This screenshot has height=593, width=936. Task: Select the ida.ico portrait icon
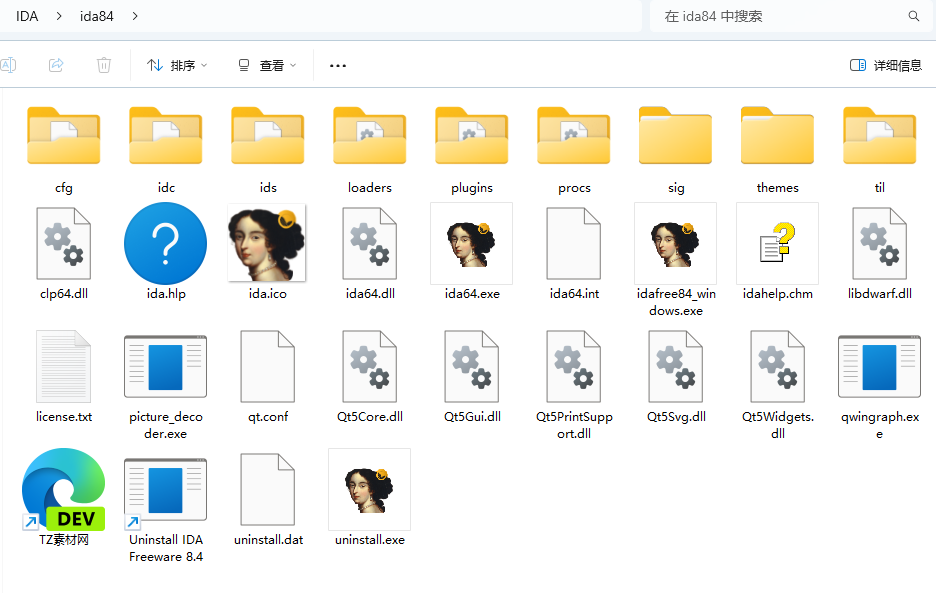tap(267, 242)
